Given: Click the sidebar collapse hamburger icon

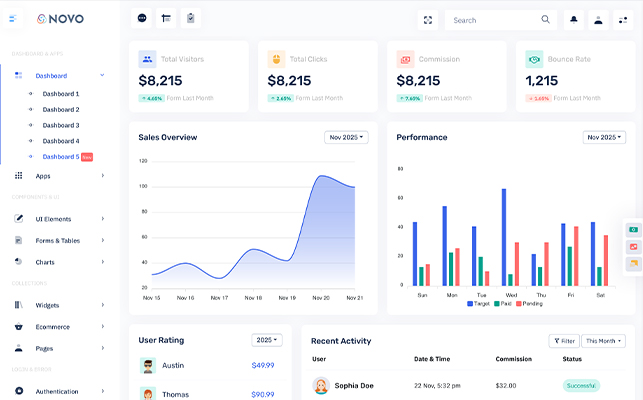Looking at the screenshot, I should [x=13, y=19].
